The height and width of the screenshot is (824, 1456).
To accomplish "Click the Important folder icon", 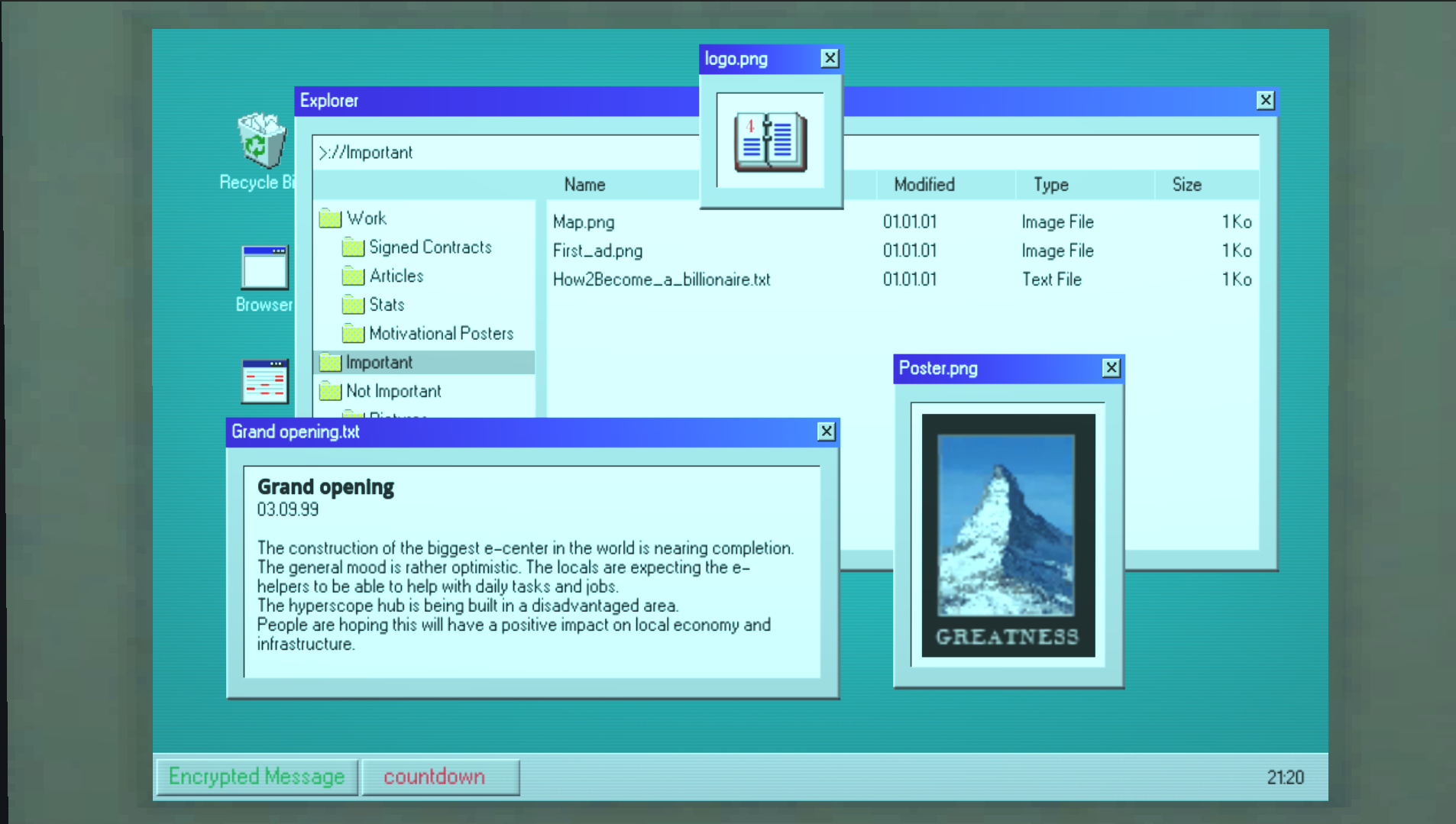I will 330,362.
